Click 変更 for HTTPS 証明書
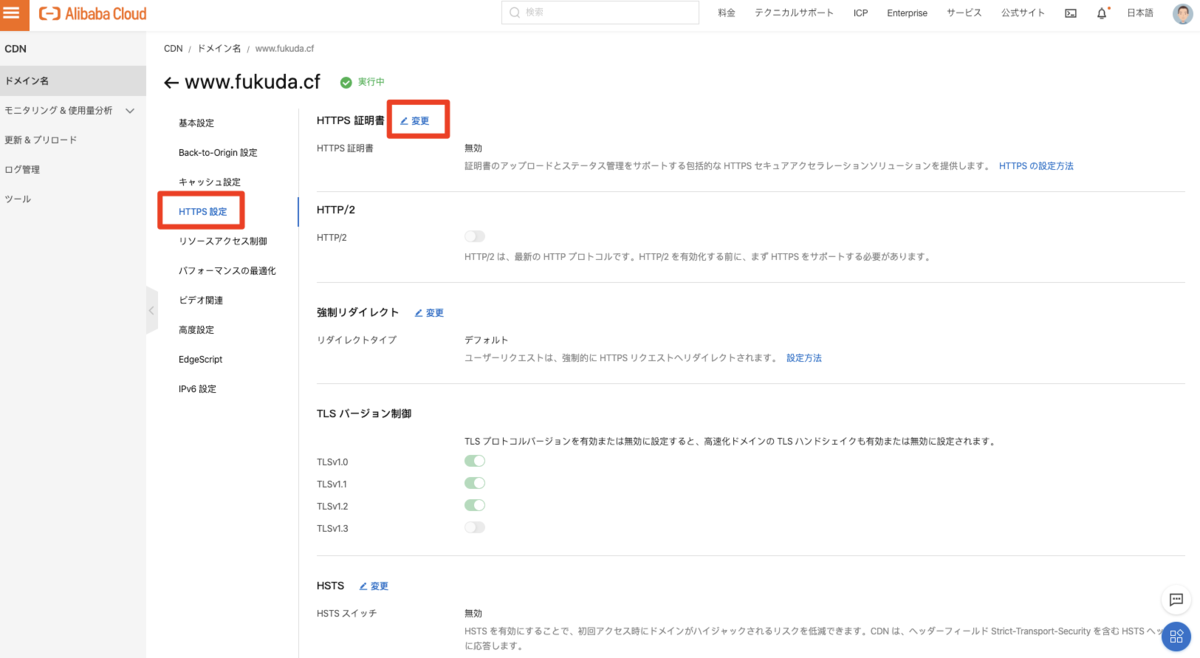 [x=415, y=120]
